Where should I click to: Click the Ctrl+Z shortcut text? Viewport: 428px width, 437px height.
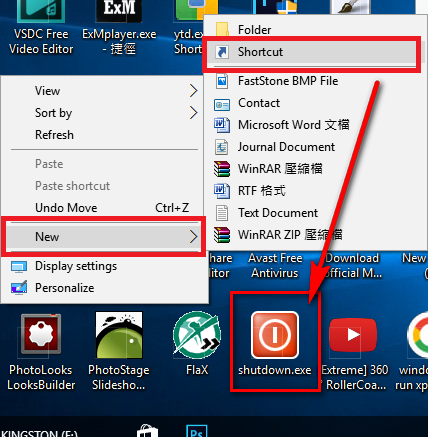pyautogui.click(x=172, y=208)
